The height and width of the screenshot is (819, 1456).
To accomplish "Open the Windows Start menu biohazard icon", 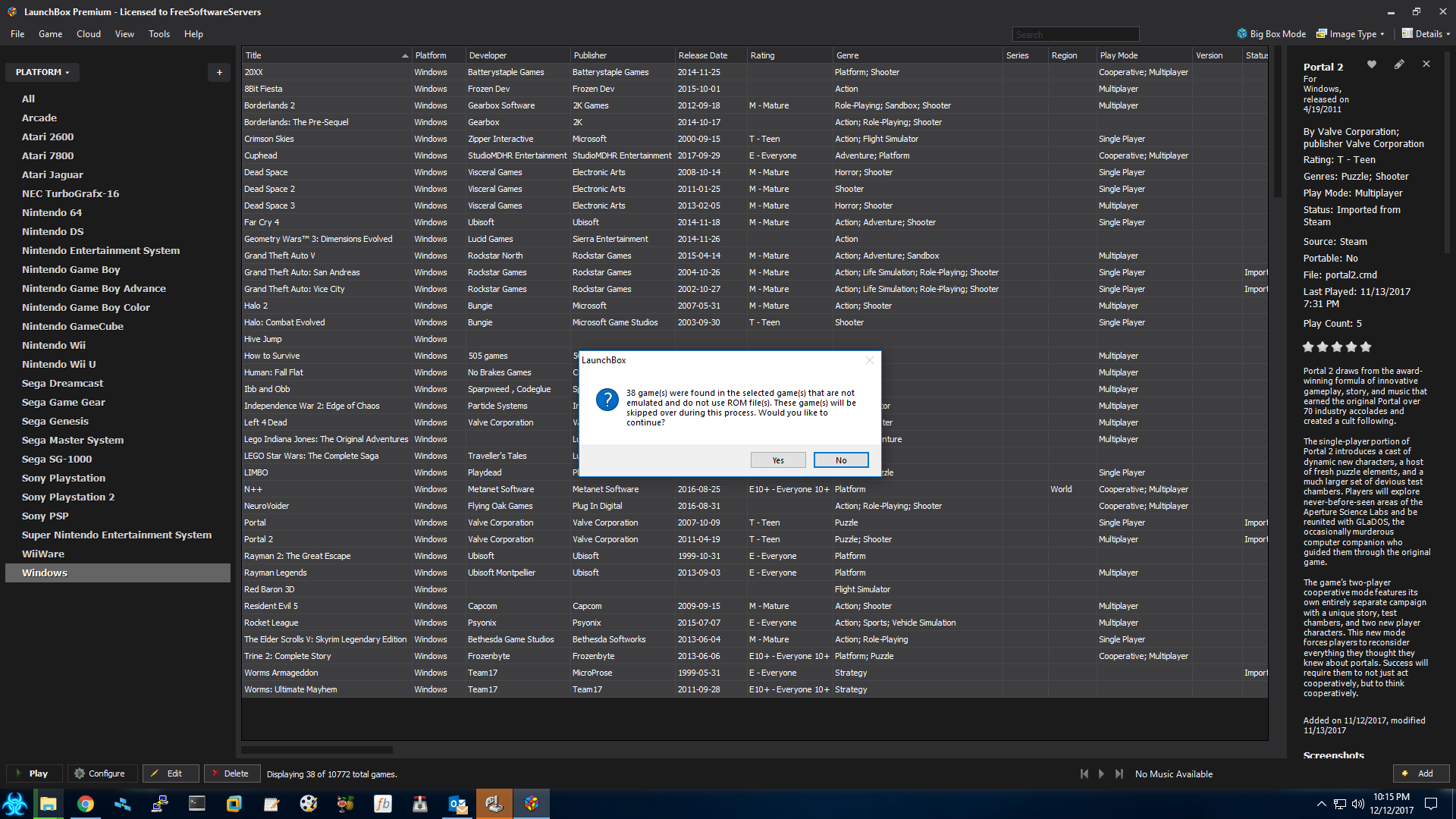I will [15, 804].
